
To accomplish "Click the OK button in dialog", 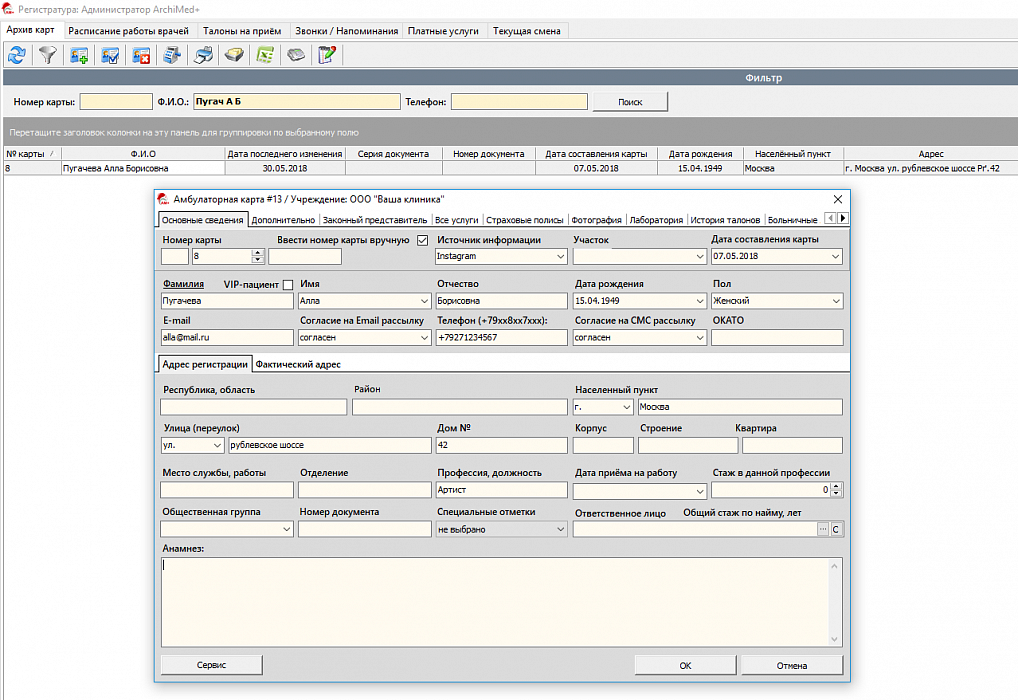I will (685, 665).
